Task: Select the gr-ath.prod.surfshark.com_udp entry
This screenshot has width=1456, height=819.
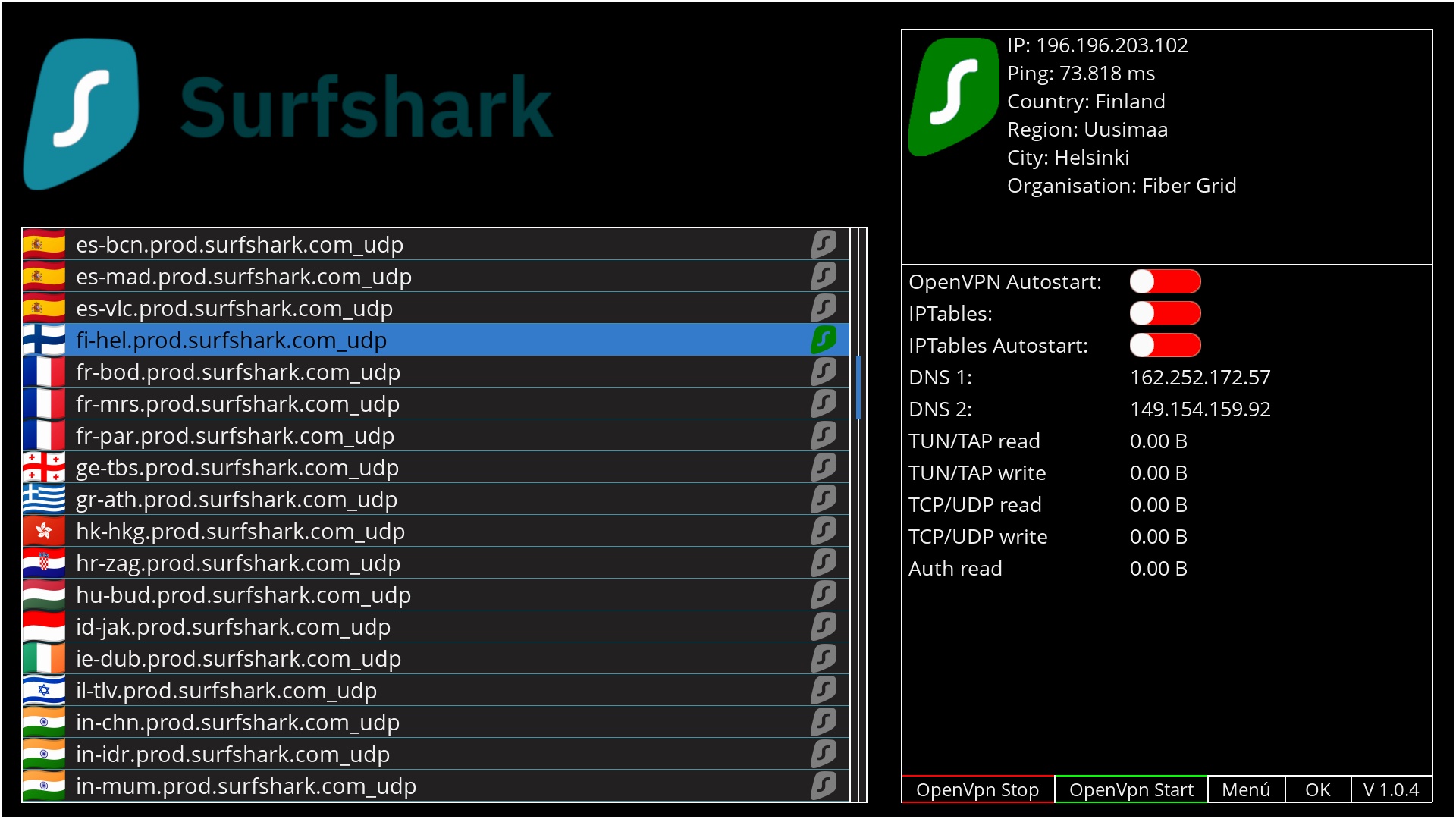Action: [x=237, y=500]
